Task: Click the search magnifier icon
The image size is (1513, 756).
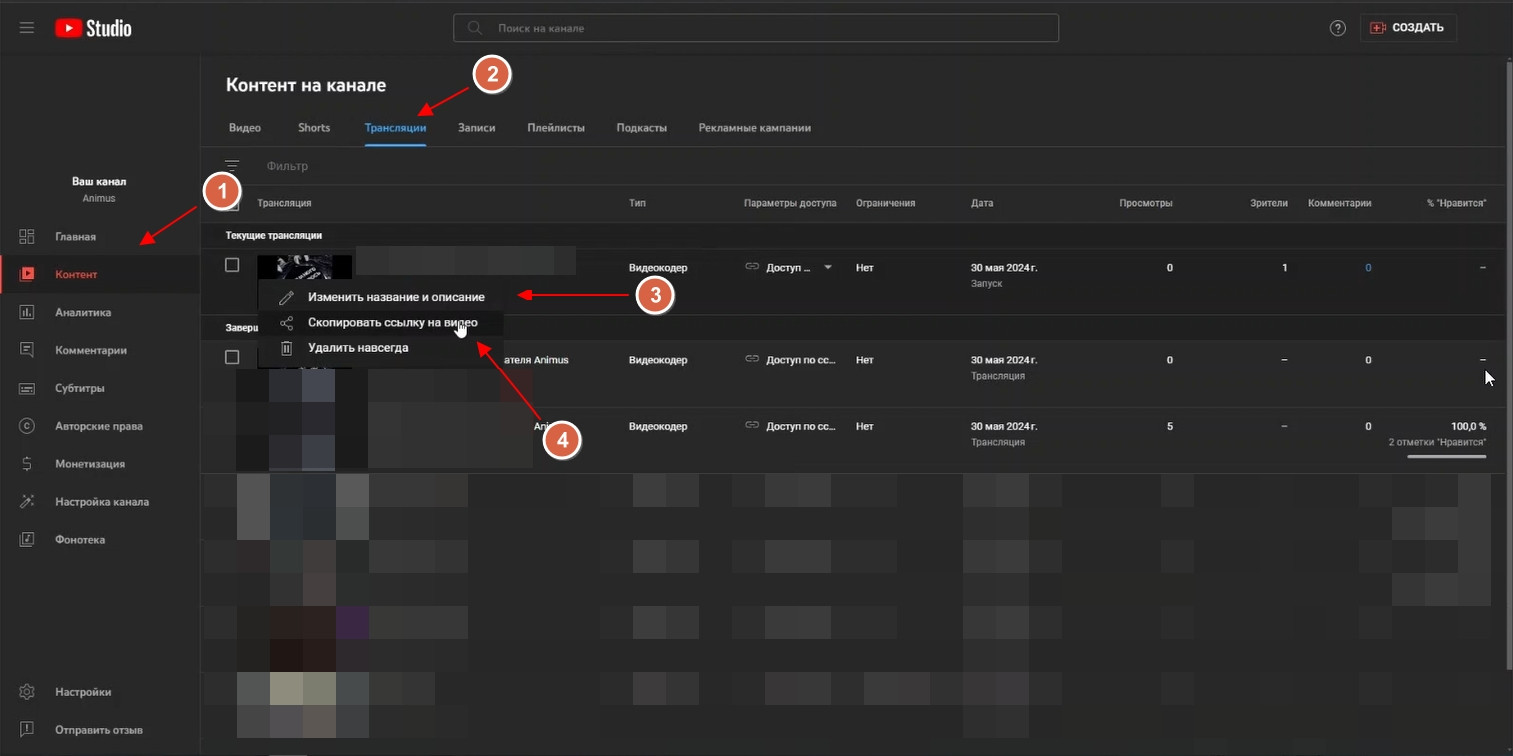Action: (x=474, y=28)
